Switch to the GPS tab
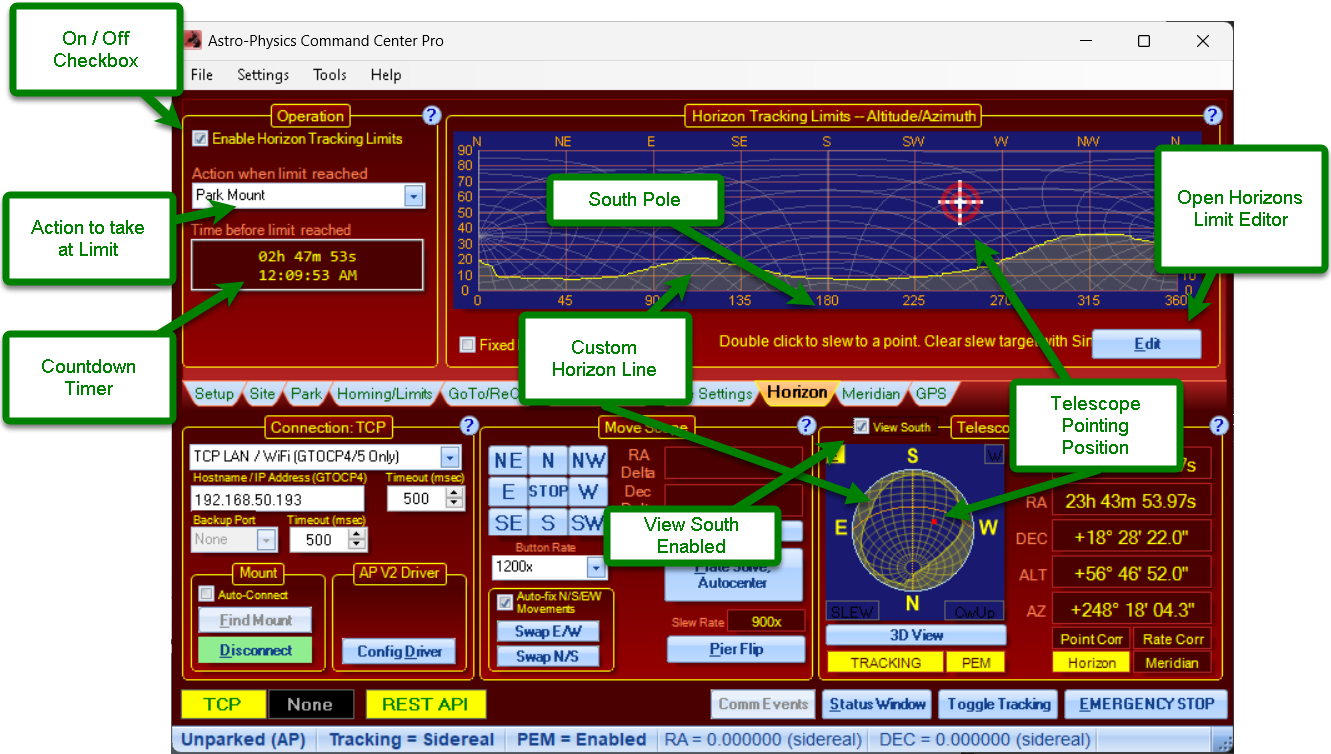The height and width of the screenshot is (754, 1331). click(931, 394)
